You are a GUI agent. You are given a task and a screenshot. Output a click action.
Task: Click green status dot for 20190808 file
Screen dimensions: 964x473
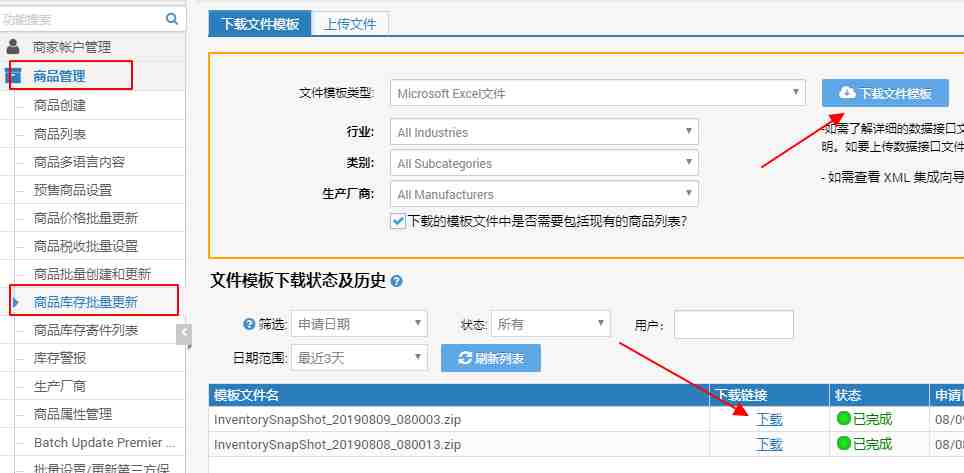[x=844, y=443]
